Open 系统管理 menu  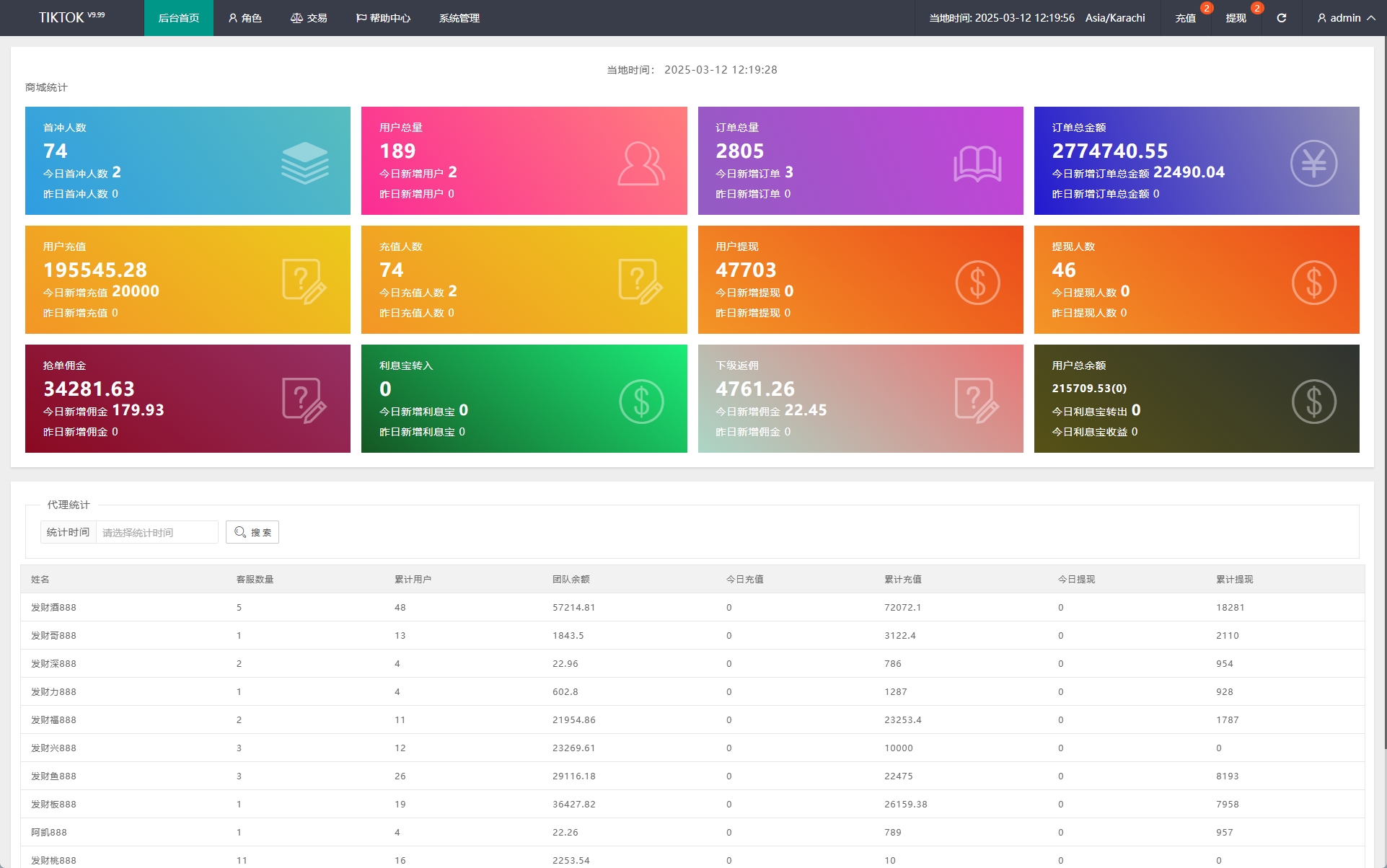click(459, 18)
